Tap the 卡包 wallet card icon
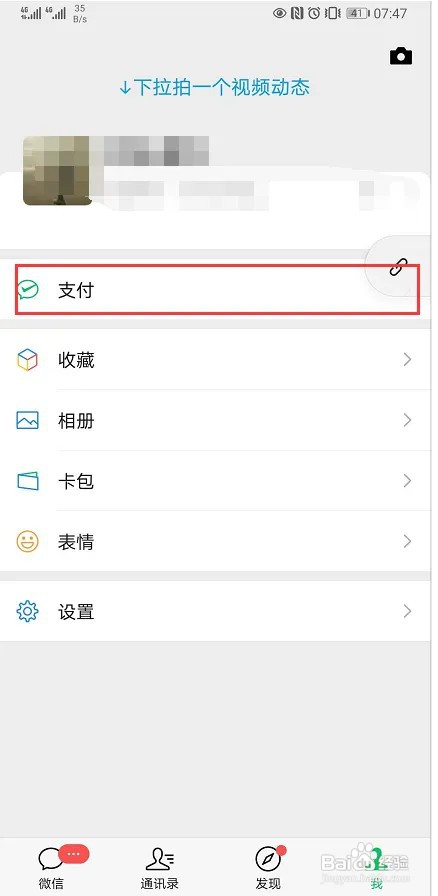 [27, 481]
